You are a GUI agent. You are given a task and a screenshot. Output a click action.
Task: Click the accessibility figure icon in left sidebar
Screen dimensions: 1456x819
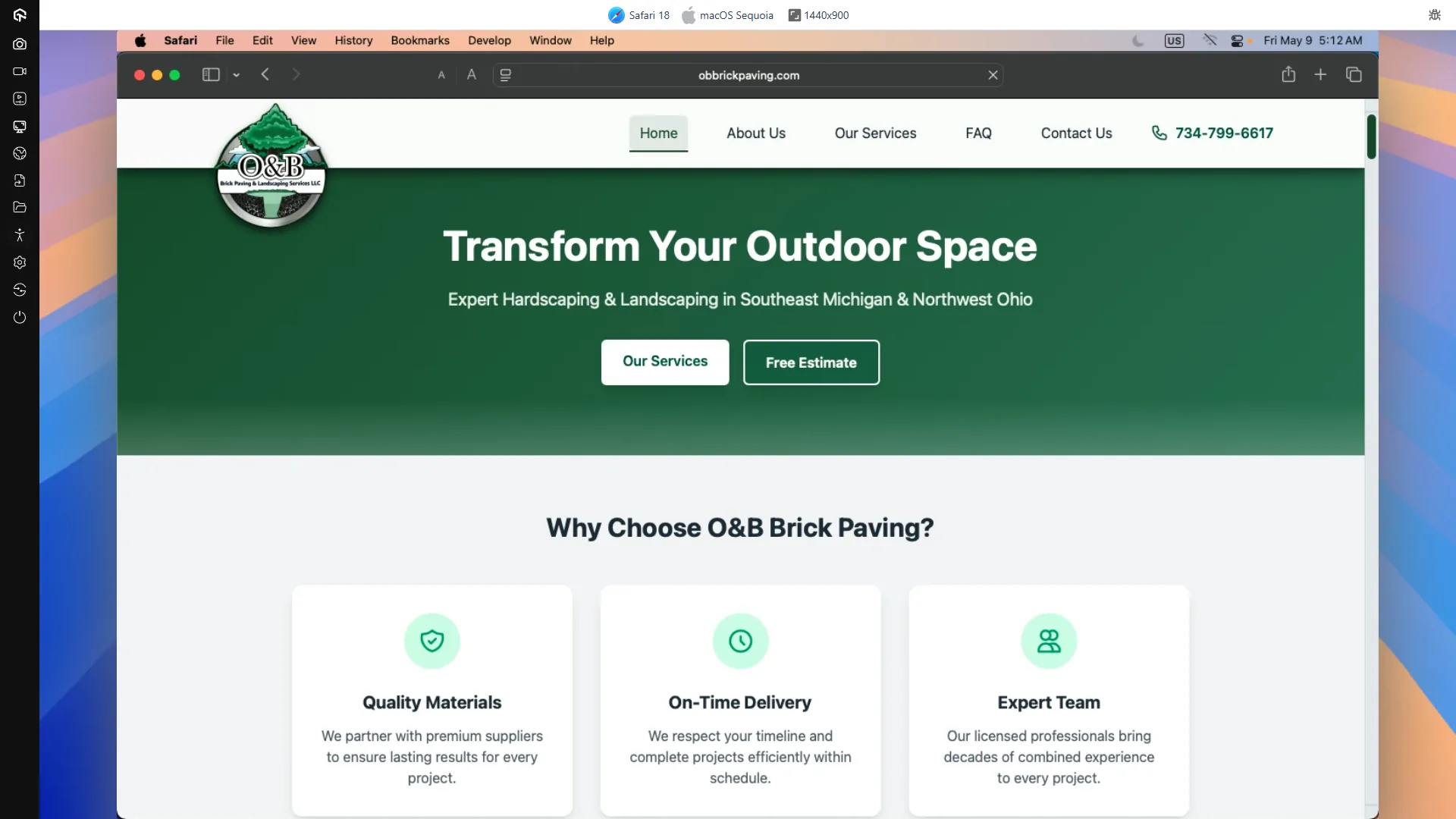pos(20,235)
